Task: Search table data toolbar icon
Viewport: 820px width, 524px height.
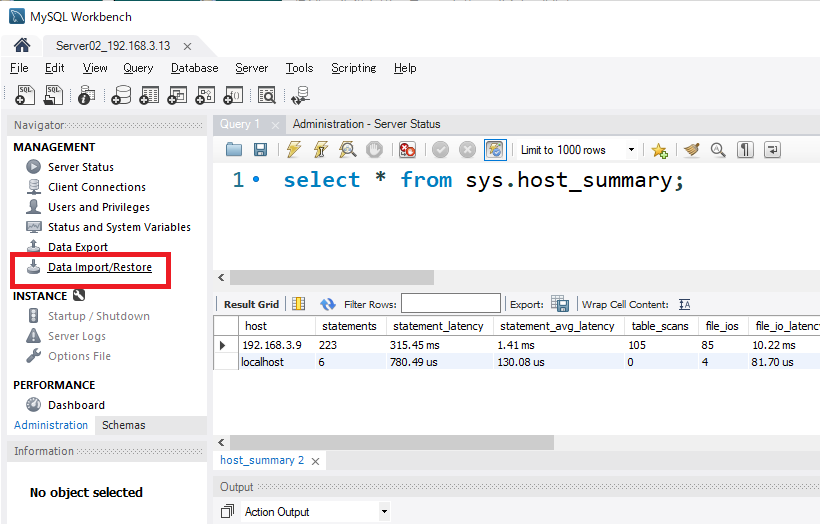Action: tap(267, 95)
